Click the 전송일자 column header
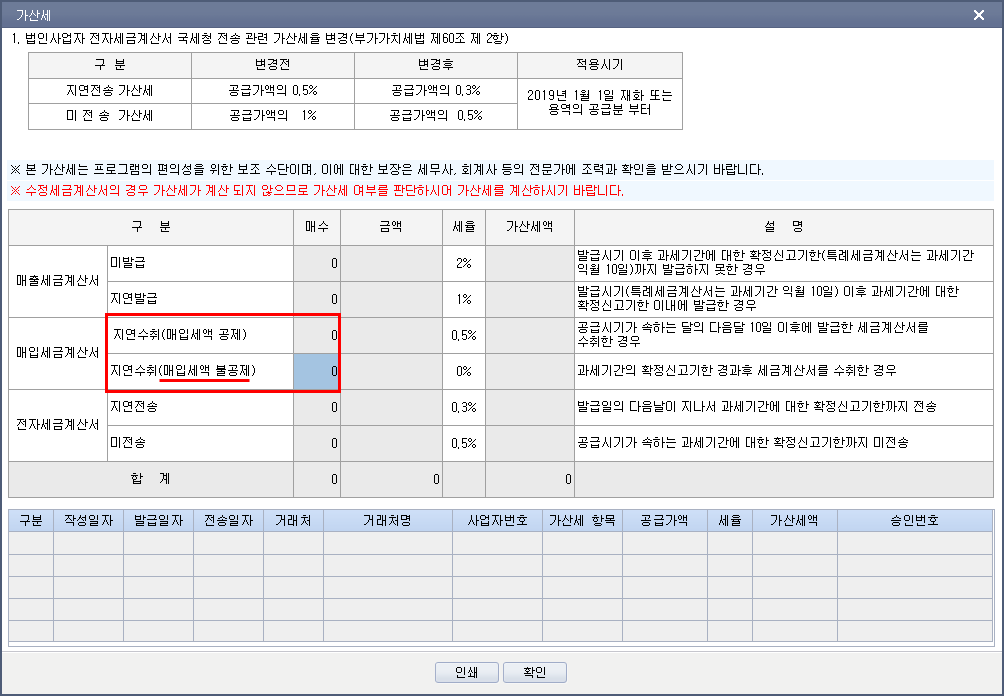1004x696 pixels. coord(229,521)
